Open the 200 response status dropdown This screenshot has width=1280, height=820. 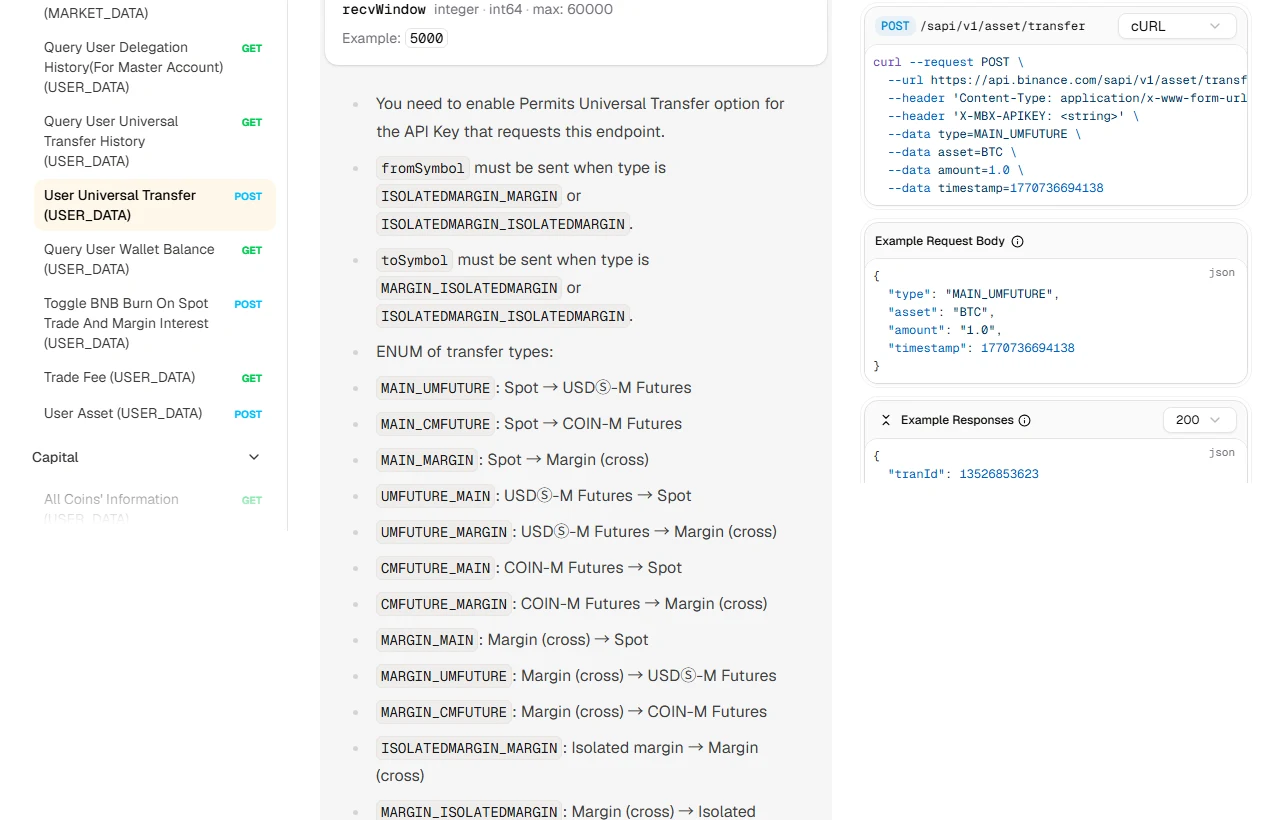point(1199,420)
